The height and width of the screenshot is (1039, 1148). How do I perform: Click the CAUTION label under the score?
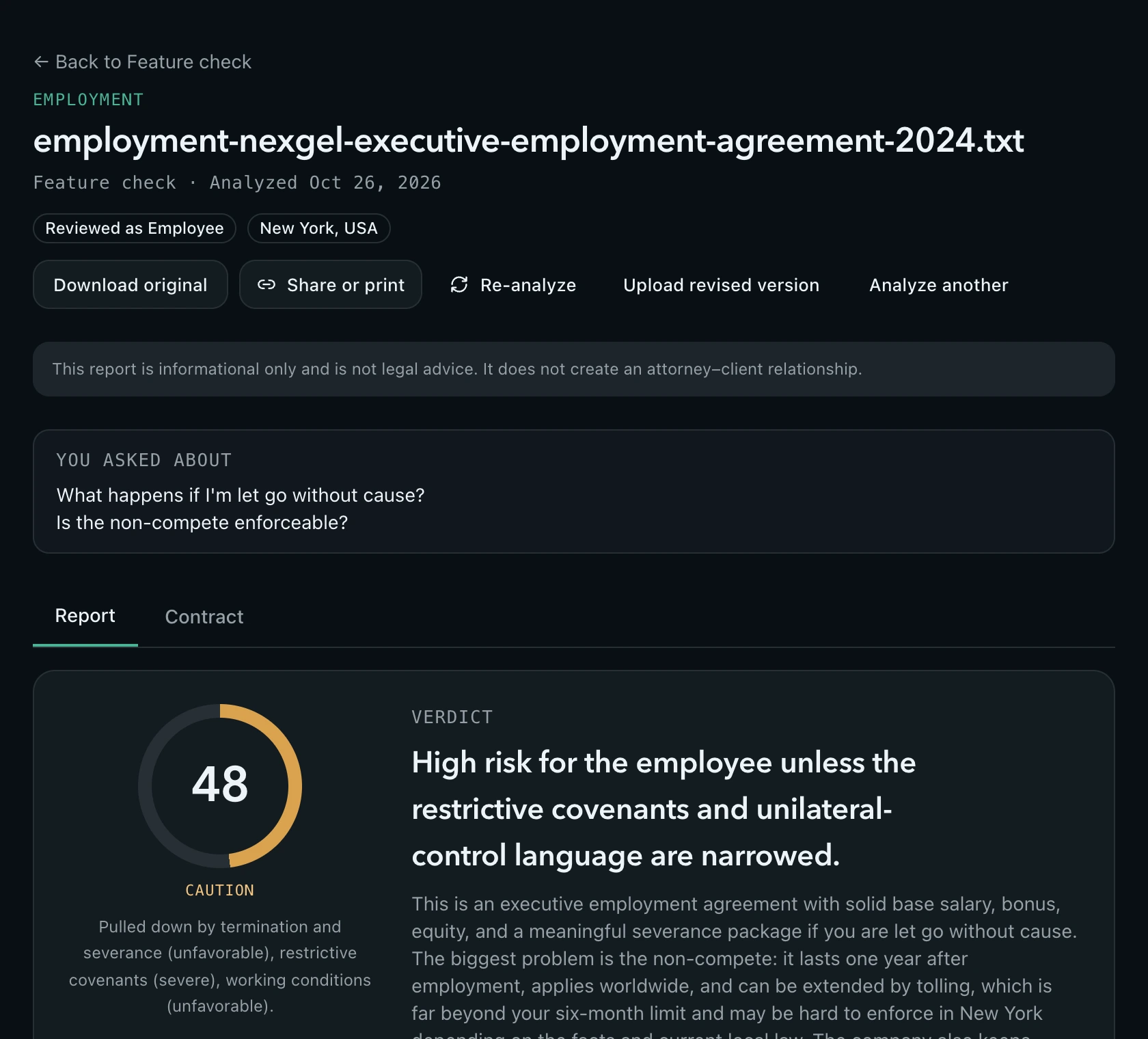point(220,890)
